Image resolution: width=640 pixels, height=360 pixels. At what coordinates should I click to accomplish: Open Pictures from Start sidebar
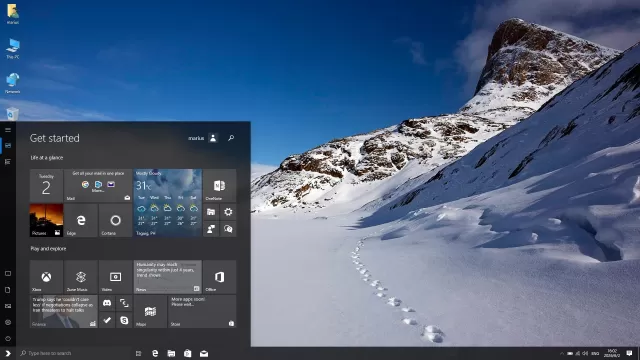[8, 306]
